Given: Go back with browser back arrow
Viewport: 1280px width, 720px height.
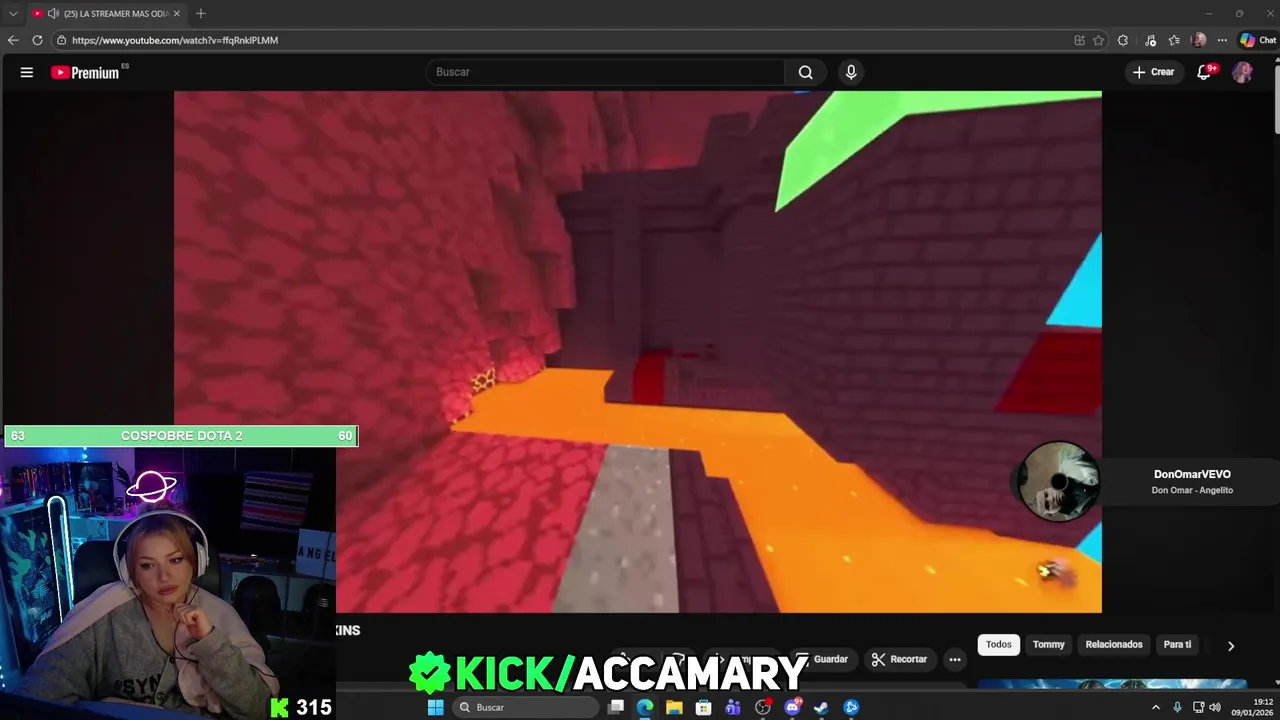Looking at the screenshot, I should coord(13,40).
